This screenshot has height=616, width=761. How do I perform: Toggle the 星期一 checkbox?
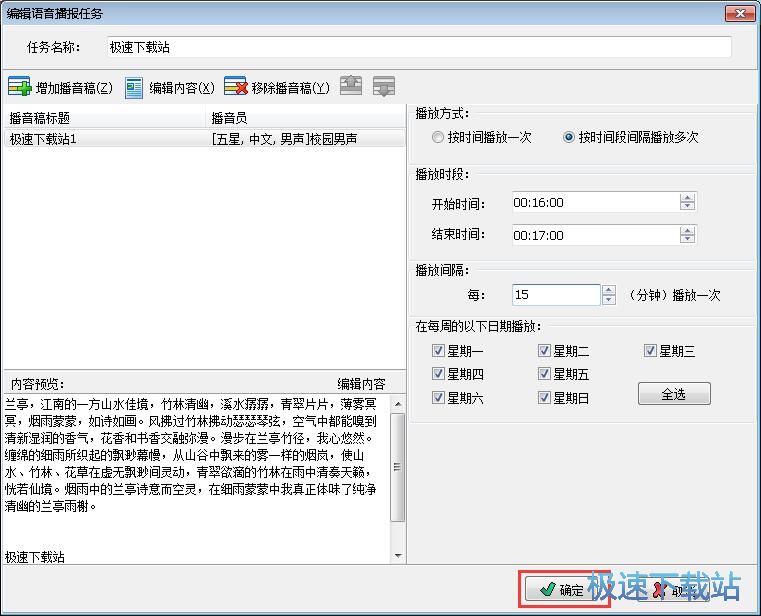click(438, 350)
